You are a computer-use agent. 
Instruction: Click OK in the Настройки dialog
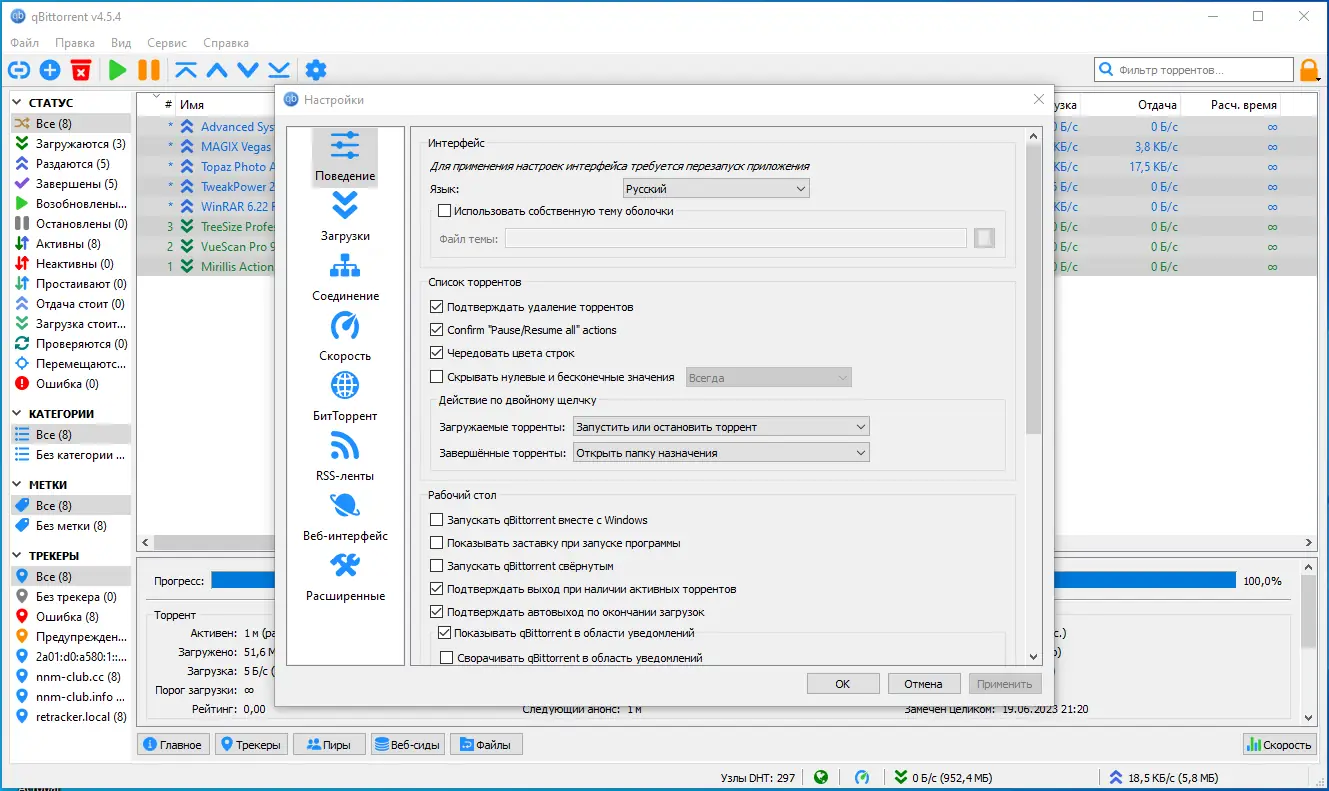(843, 684)
